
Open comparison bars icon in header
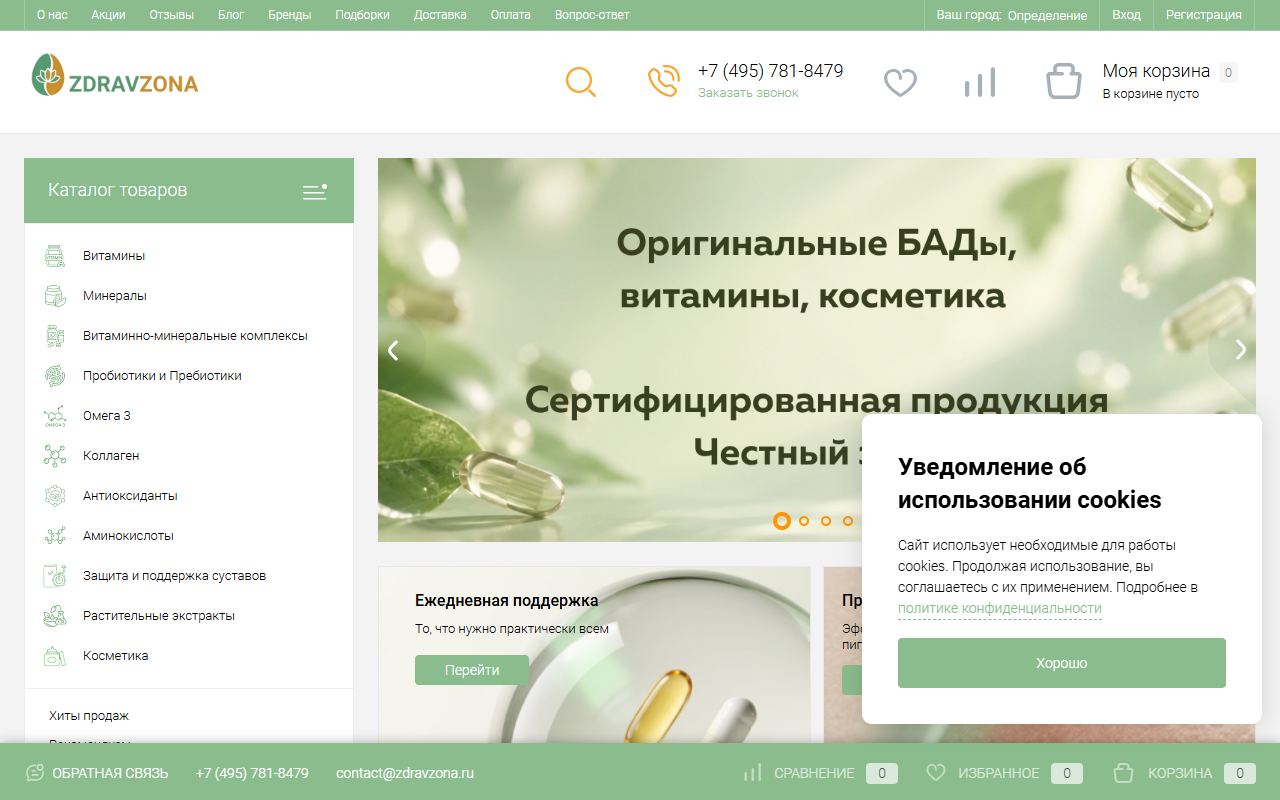point(980,82)
